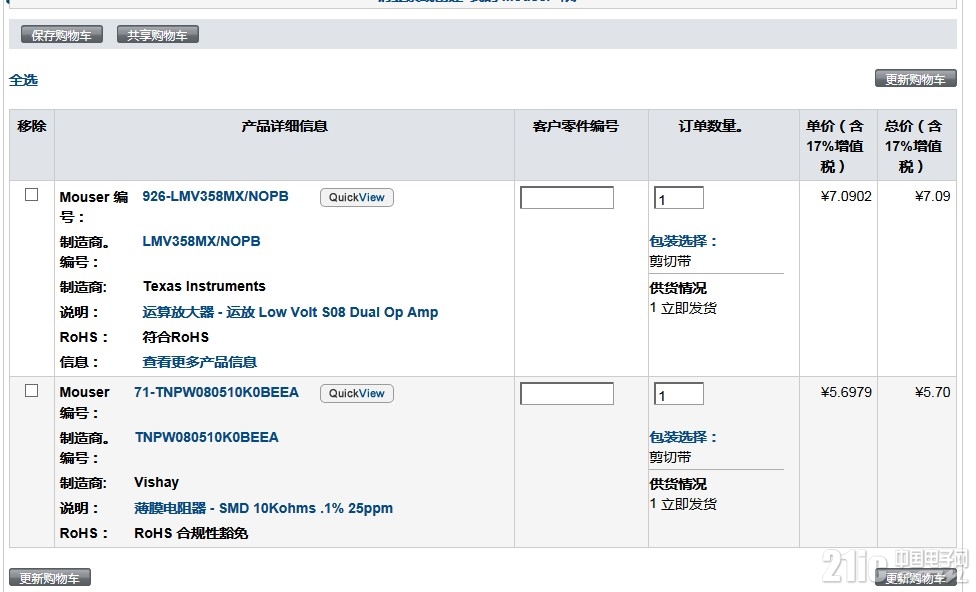Click the total price ¥5.70
The width and height of the screenshot is (976, 592).
point(932,392)
